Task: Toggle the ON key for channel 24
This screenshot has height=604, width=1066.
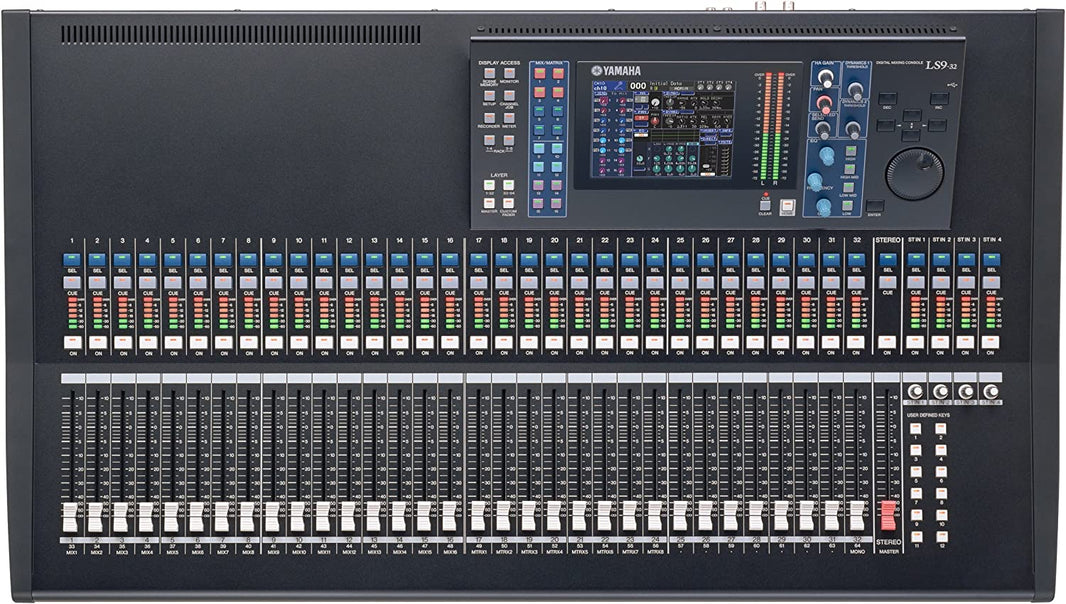Action: click(655, 341)
